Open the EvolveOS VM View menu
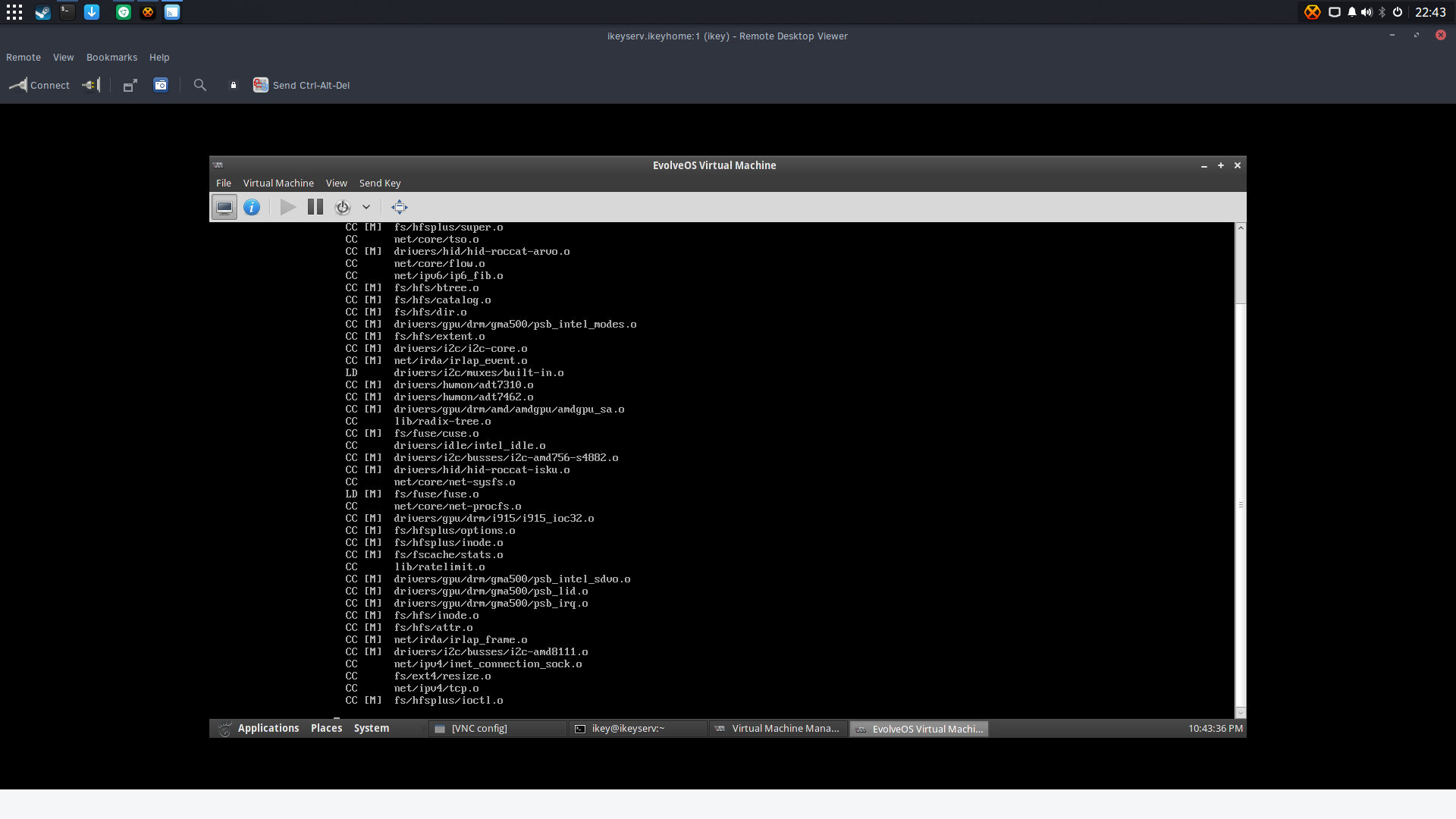The width and height of the screenshot is (1456, 819). pyautogui.click(x=337, y=184)
